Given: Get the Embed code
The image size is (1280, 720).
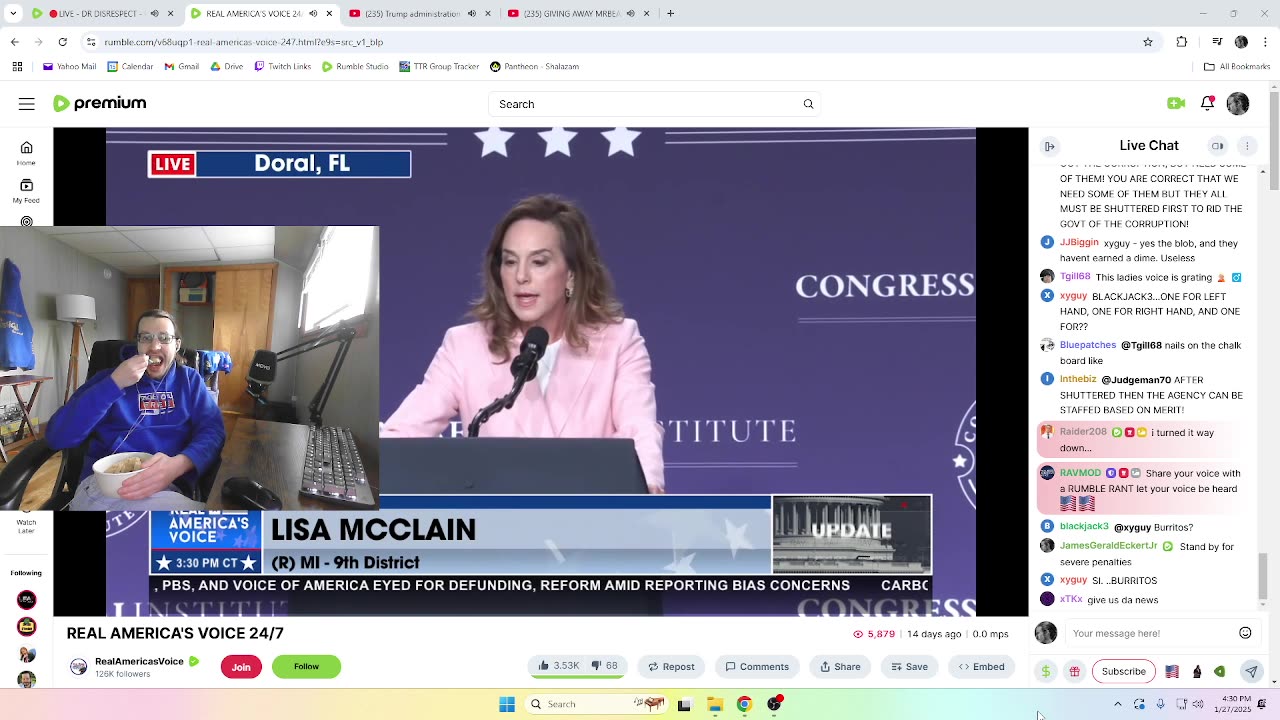Looking at the screenshot, I should [981, 666].
